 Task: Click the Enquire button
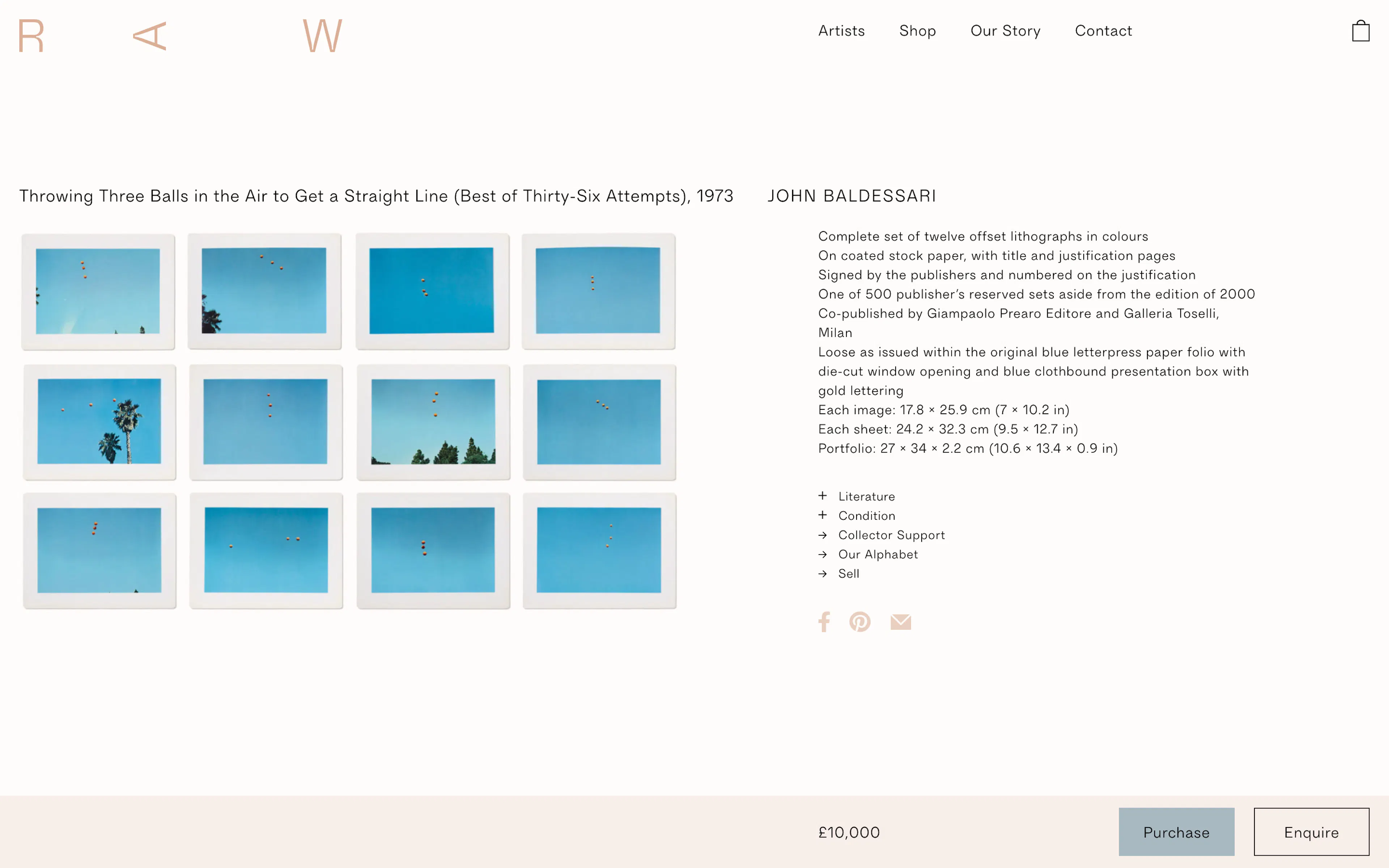1312,832
